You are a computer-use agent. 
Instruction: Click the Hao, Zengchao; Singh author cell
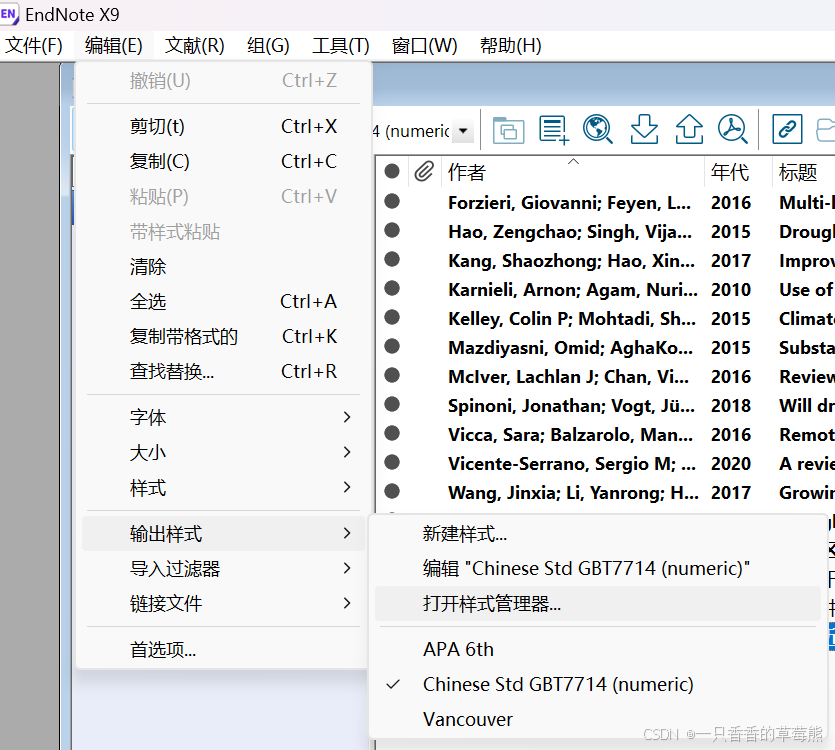pyautogui.click(x=570, y=232)
